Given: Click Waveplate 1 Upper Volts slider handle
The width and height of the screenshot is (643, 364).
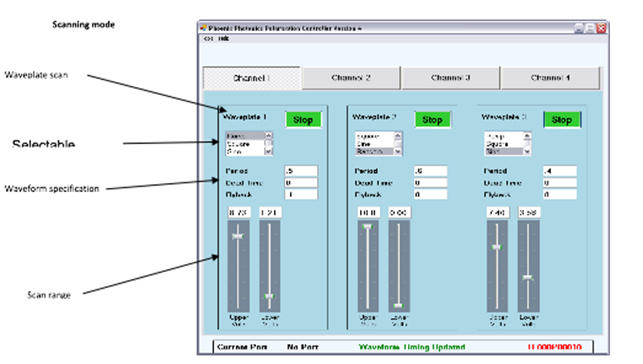Looking at the screenshot, I should click(x=238, y=236).
